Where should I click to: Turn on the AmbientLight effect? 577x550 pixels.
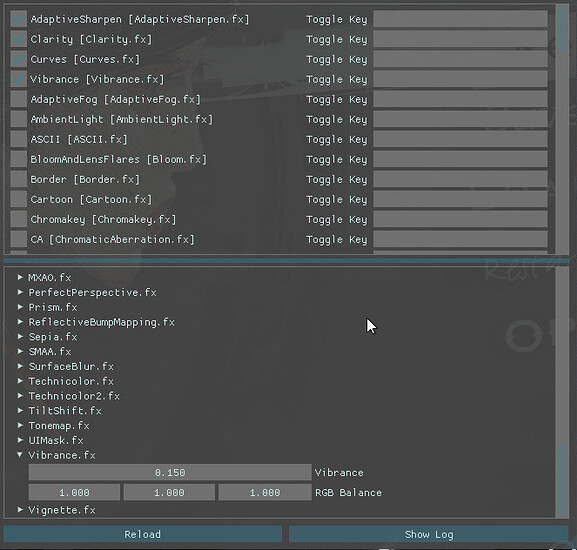18,119
